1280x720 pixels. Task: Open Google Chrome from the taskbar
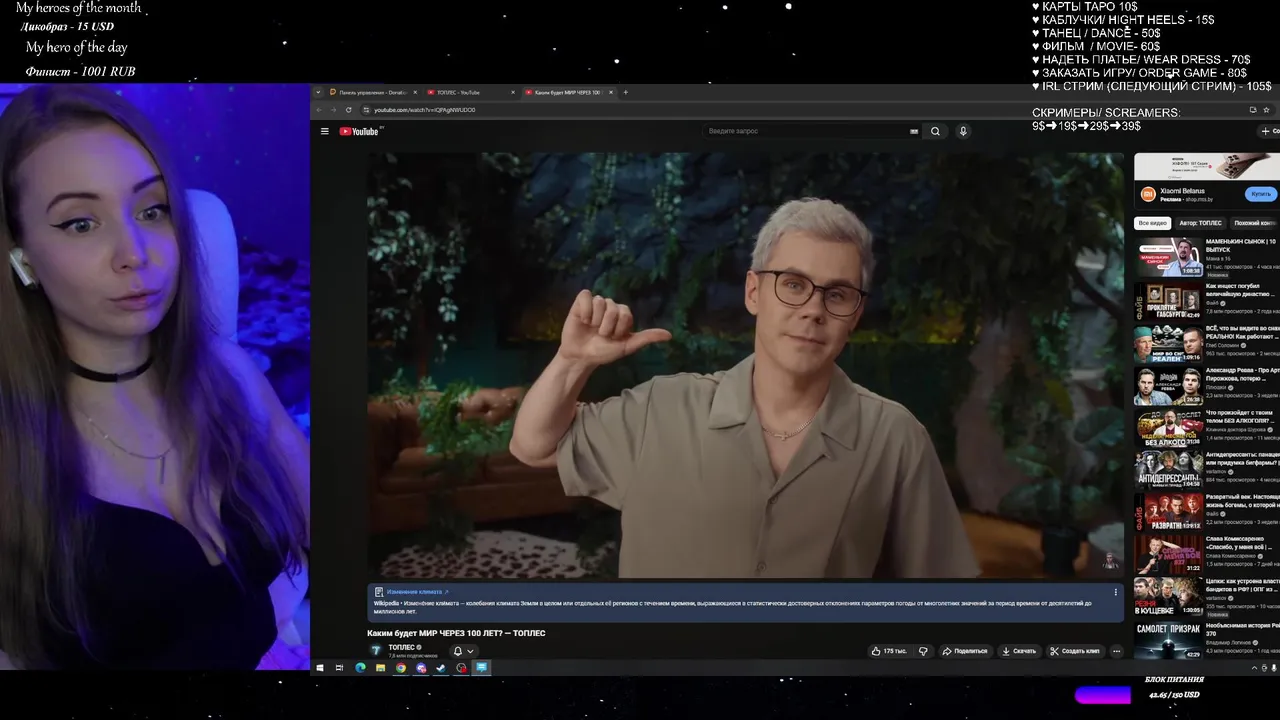pyautogui.click(x=401, y=668)
